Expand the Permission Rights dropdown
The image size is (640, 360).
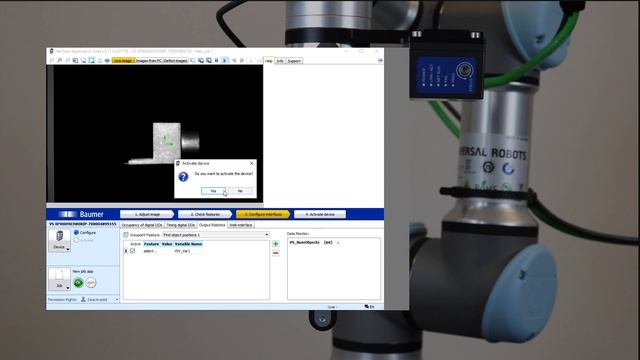pos(117,300)
